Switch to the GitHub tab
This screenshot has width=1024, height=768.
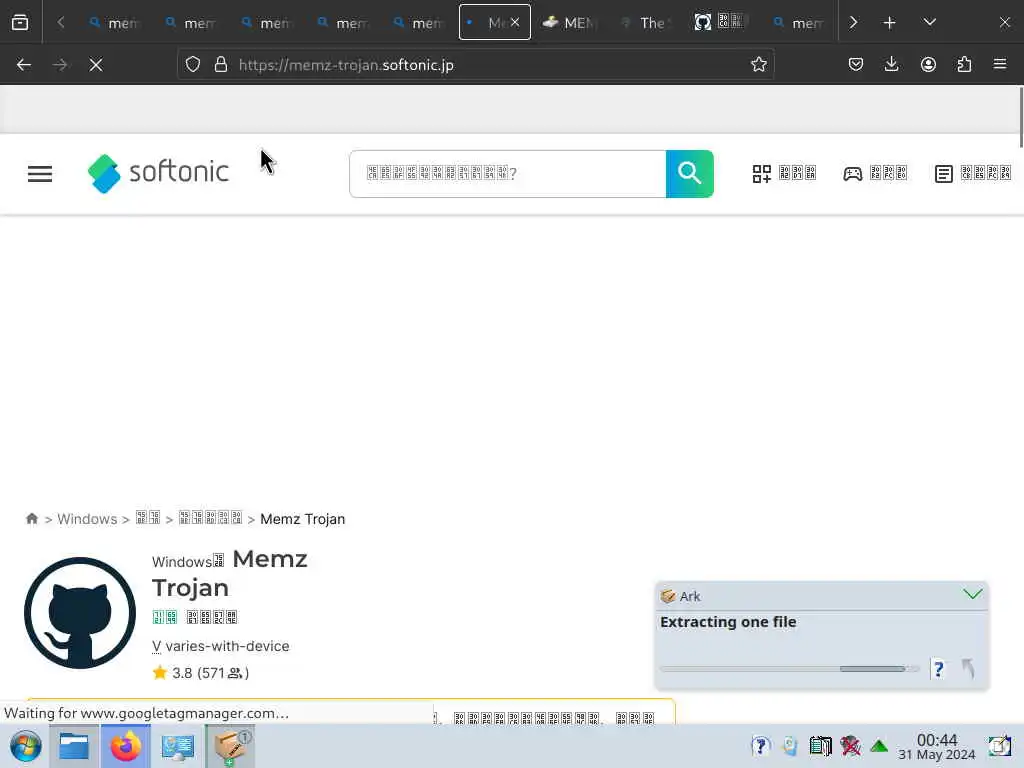click(721, 22)
